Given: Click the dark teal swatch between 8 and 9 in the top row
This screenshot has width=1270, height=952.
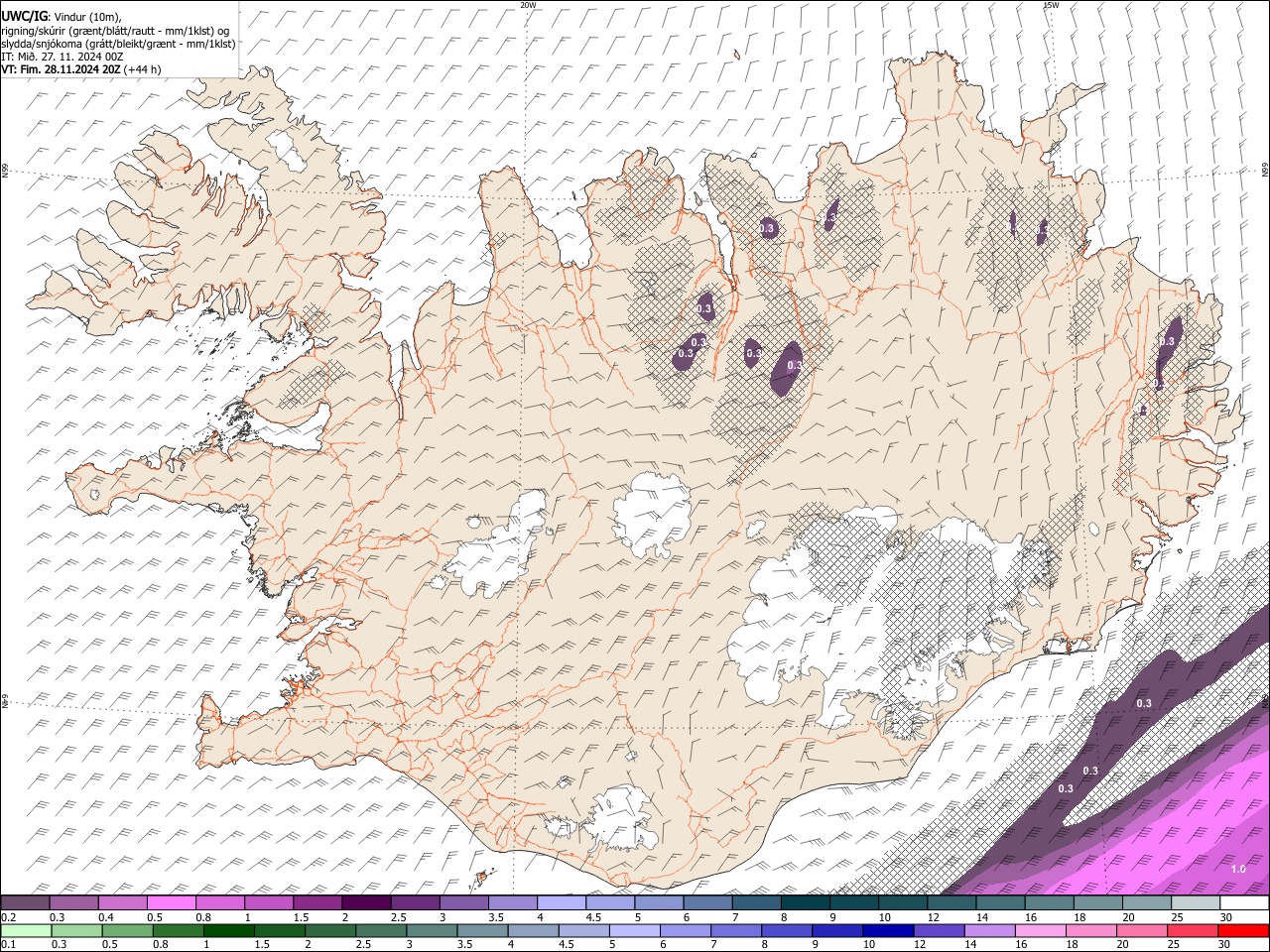Looking at the screenshot, I should tap(805, 903).
